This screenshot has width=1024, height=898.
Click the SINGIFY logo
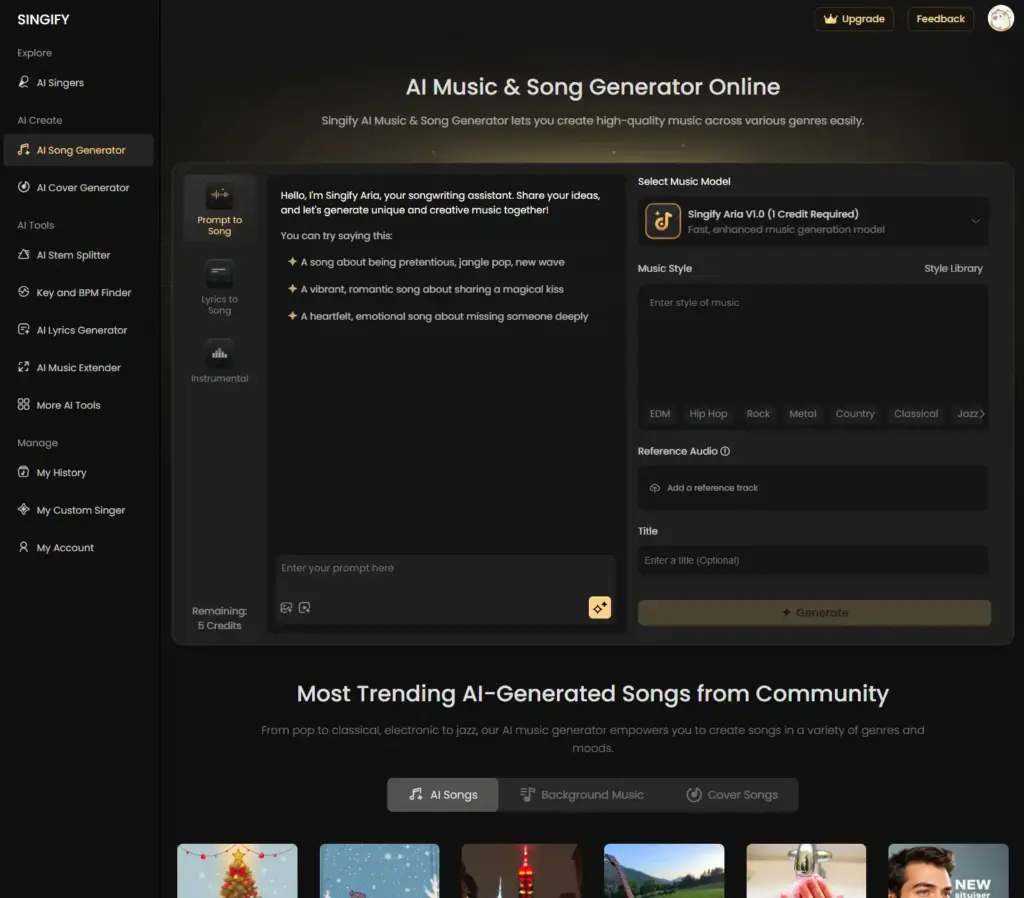point(43,20)
